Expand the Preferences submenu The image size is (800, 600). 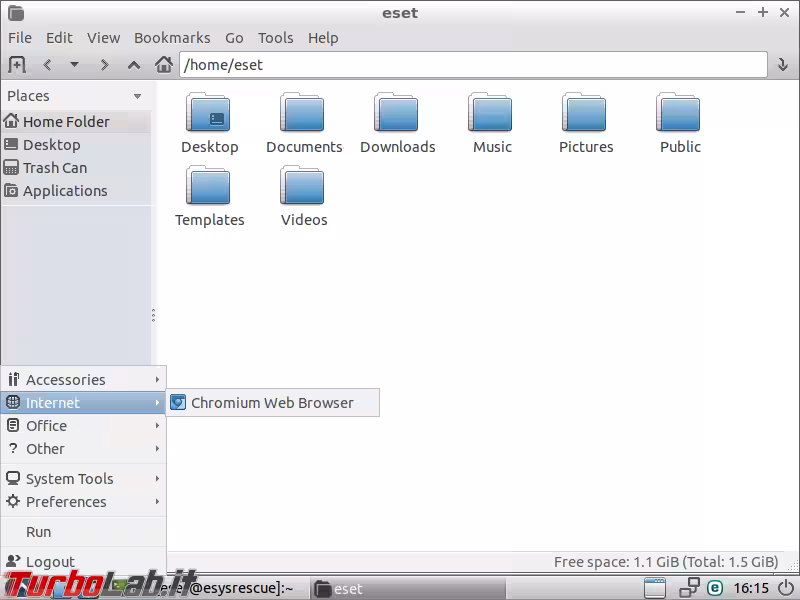82,502
